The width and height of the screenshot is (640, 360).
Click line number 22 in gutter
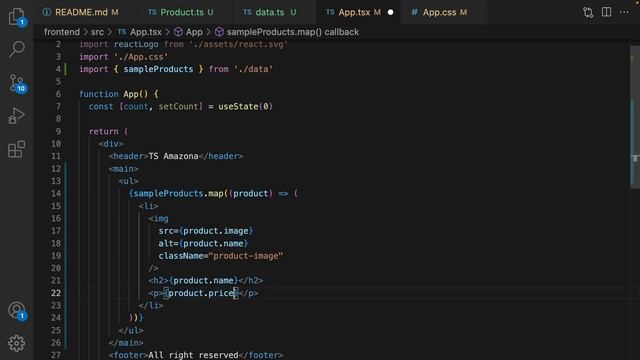pyautogui.click(x=56, y=293)
